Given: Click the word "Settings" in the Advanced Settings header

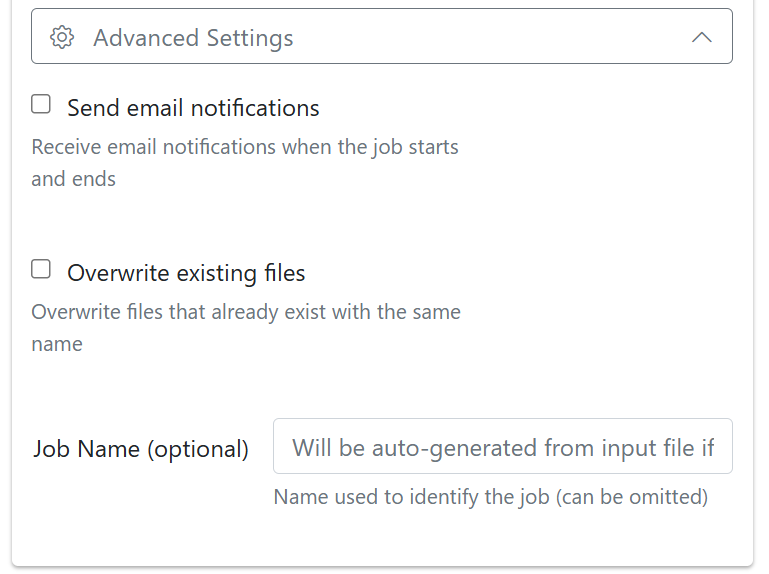Looking at the screenshot, I should (x=250, y=38).
